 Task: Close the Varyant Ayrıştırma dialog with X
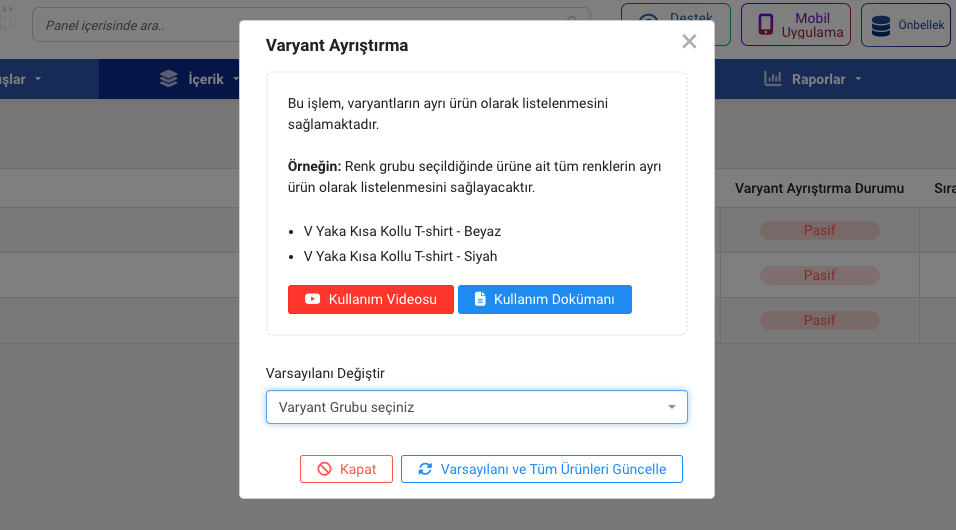pos(689,41)
